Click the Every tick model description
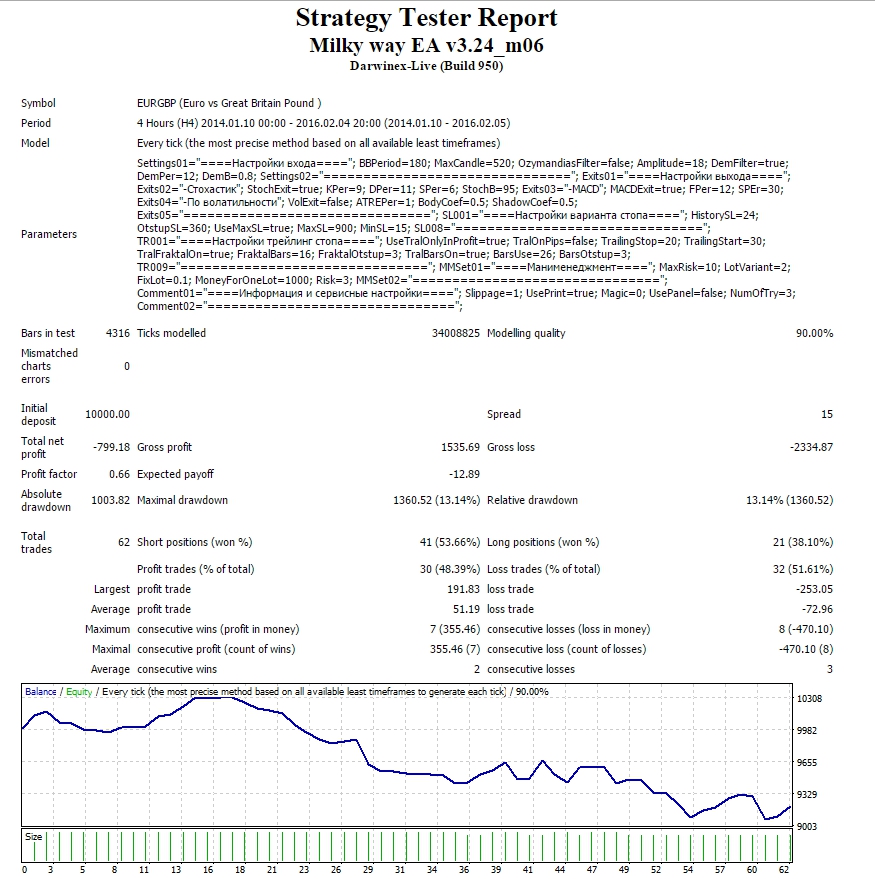The width and height of the screenshot is (875, 879). [x=318, y=144]
